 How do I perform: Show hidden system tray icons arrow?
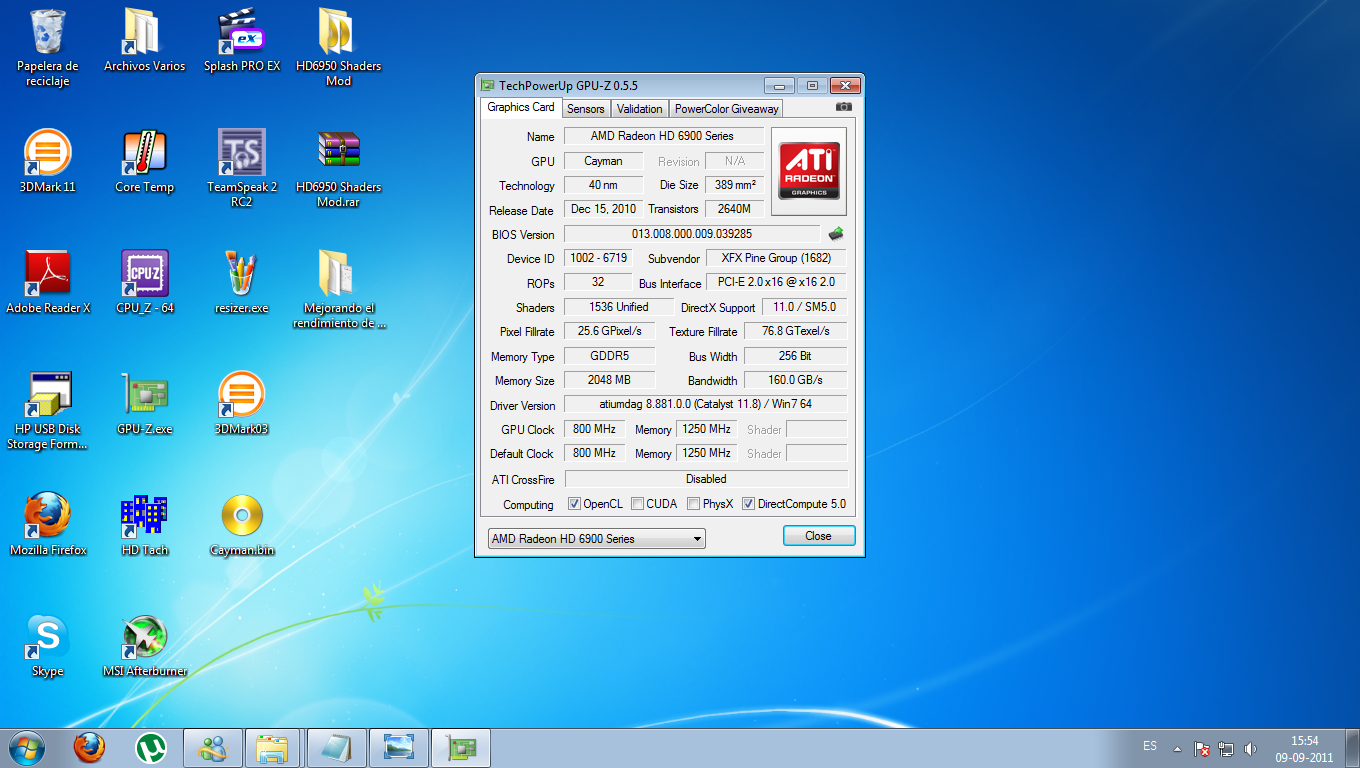(1177, 748)
